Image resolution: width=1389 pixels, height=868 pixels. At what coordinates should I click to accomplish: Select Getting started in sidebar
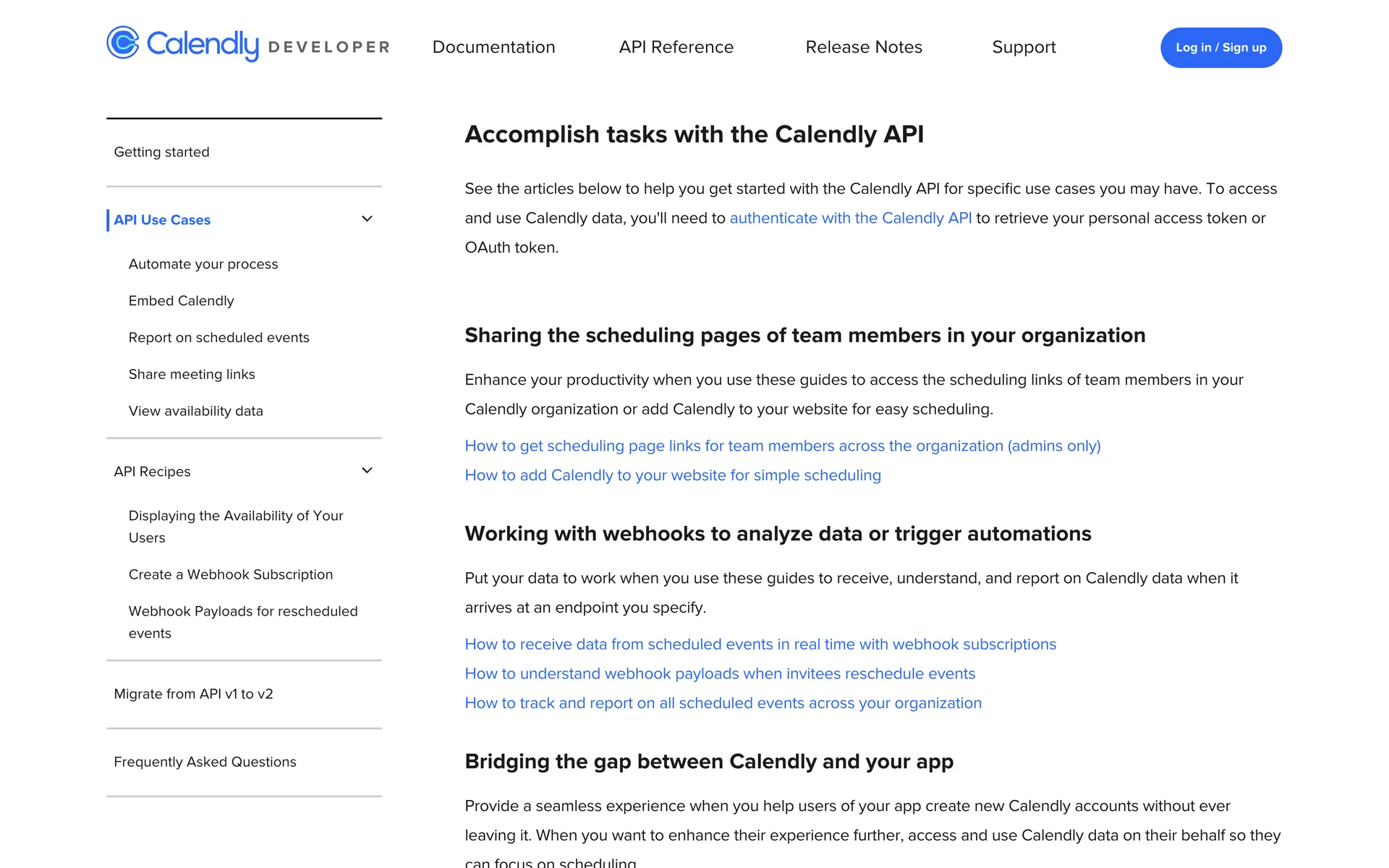point(161,152)
